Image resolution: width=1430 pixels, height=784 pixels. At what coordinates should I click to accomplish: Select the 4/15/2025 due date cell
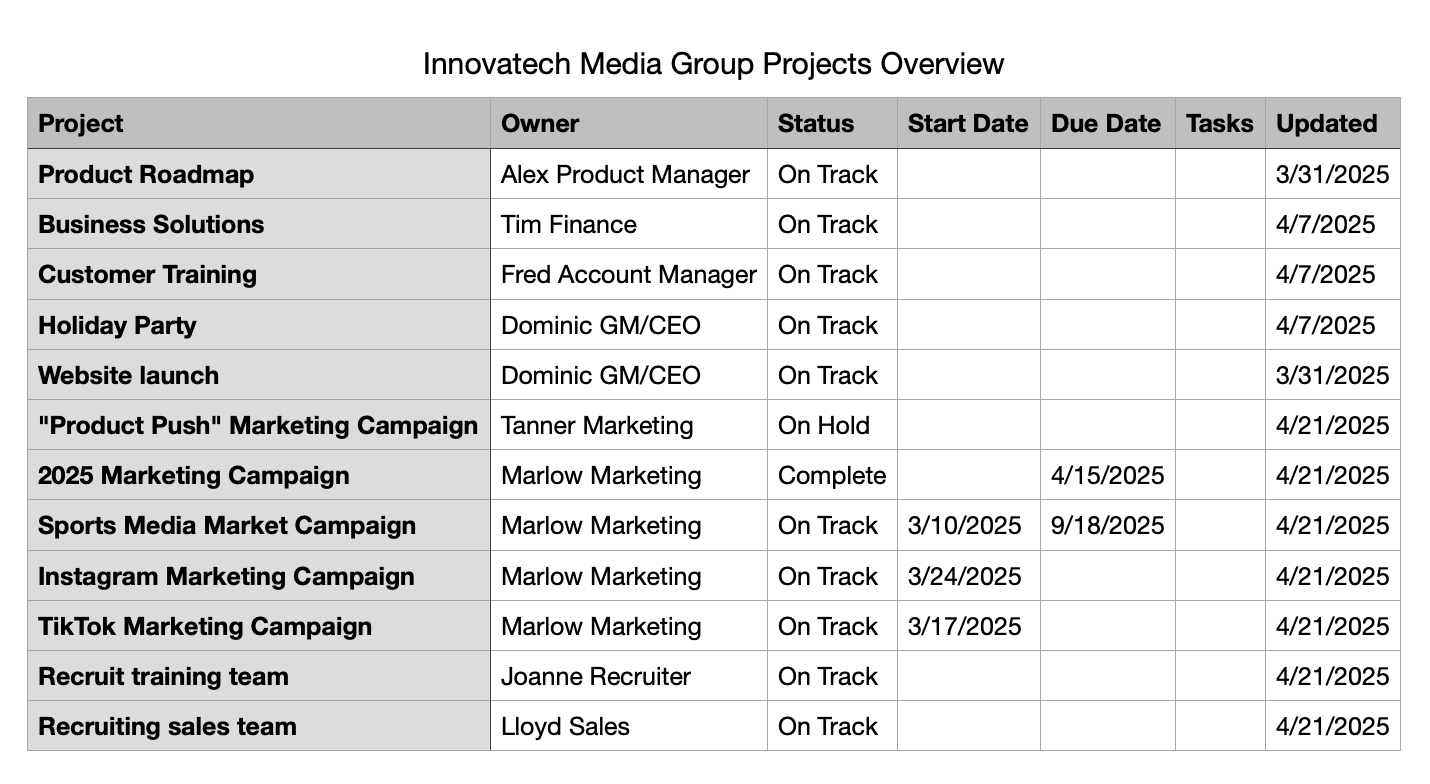click(1108, 475)
